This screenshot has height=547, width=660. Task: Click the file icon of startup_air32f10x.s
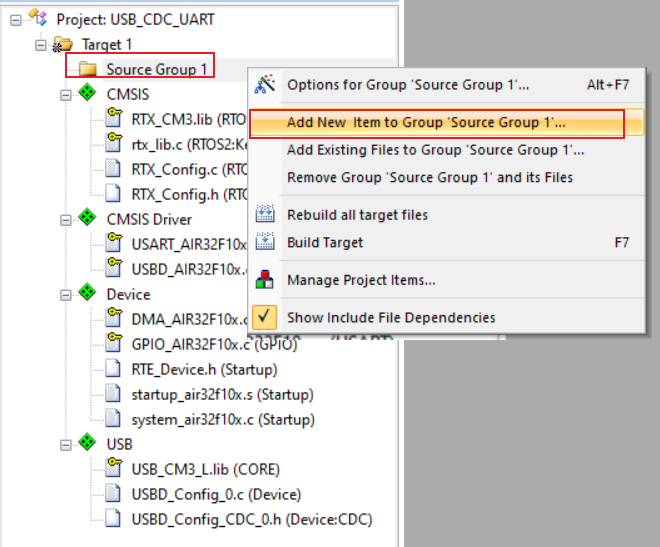click(x=113, y=394)
